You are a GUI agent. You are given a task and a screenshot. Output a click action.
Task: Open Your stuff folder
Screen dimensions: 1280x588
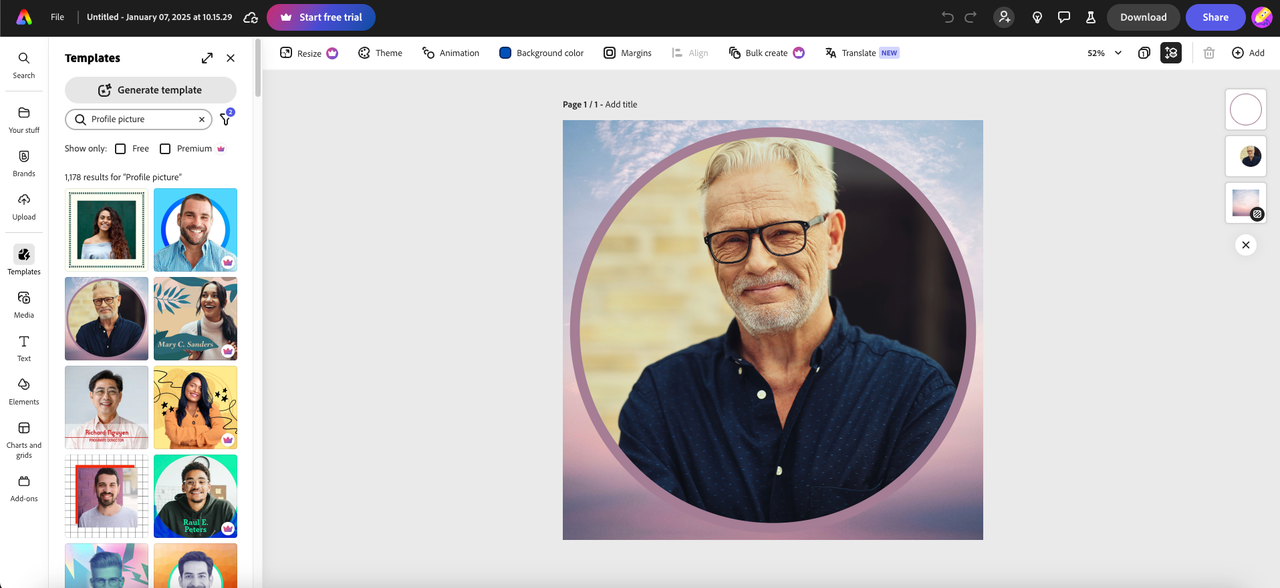24,120
